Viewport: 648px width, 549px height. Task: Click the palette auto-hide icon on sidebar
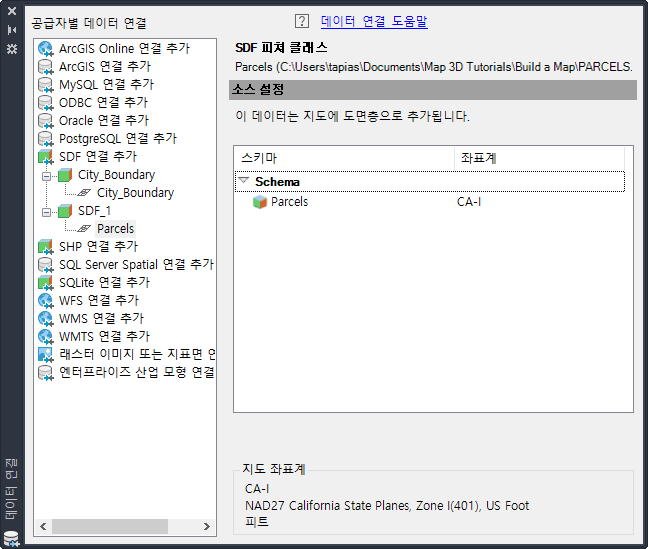tap(12, 30)
